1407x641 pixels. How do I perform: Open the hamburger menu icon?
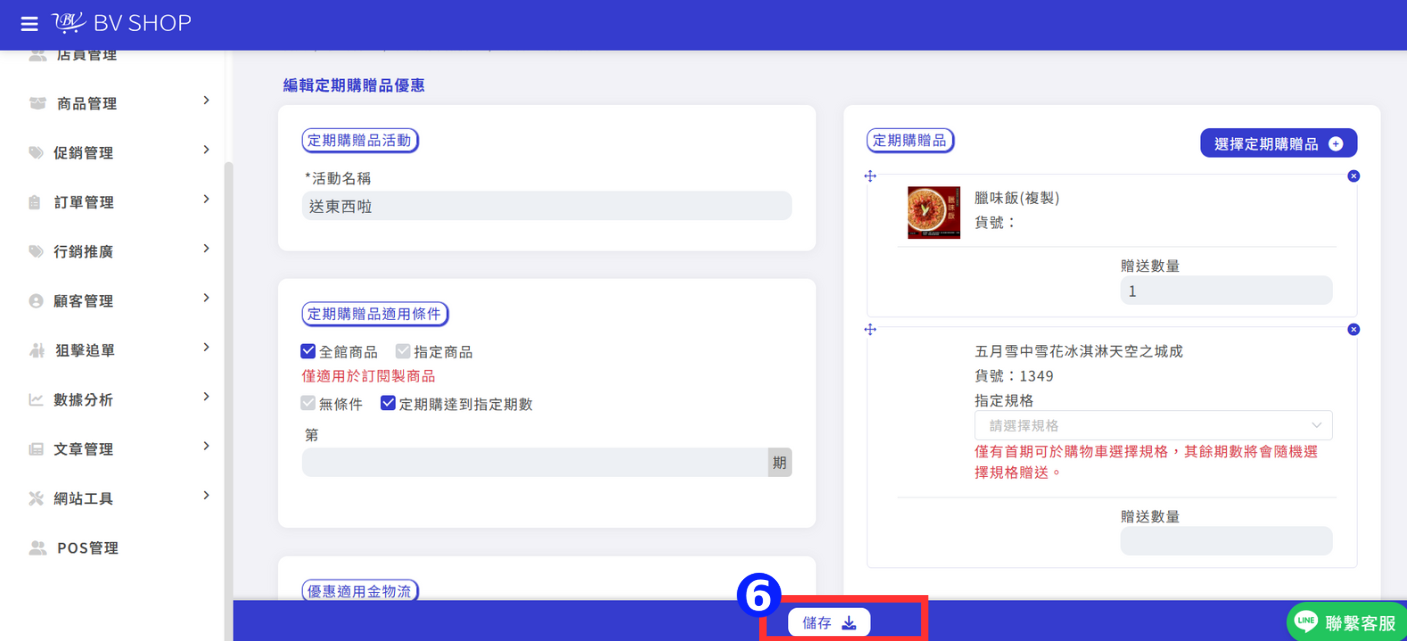[x=29, y=23]
